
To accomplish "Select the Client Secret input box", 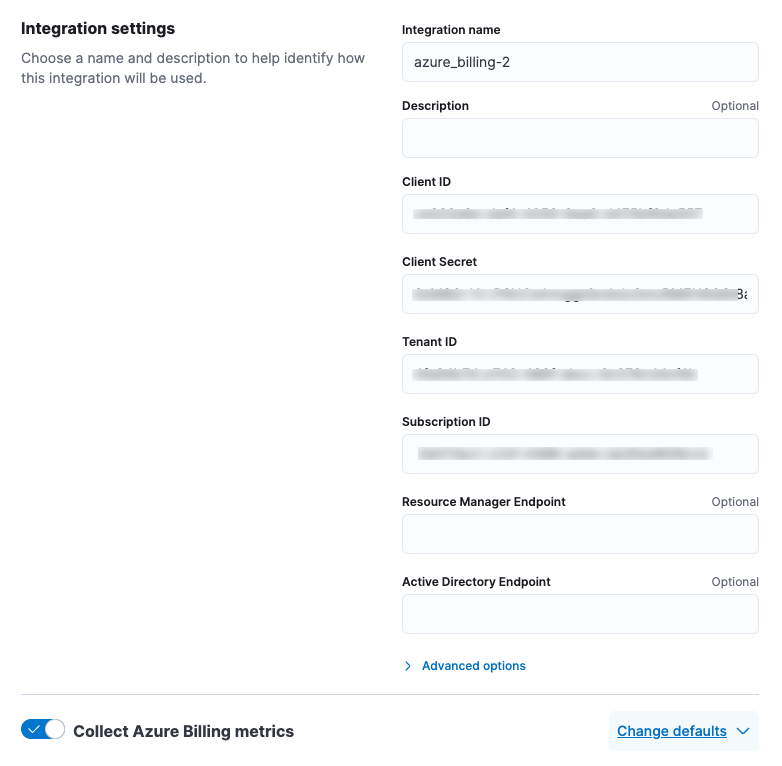I will click(580, 294).
